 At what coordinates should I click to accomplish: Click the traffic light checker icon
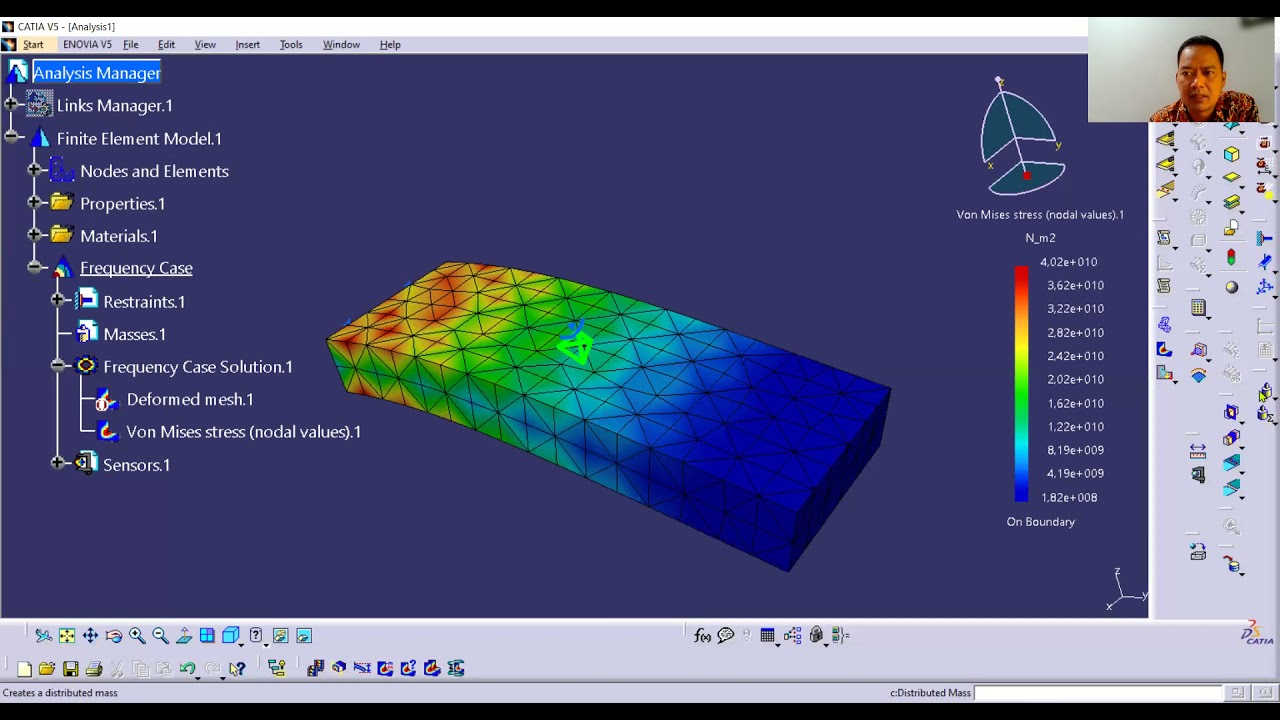[x=1231, y=257]
